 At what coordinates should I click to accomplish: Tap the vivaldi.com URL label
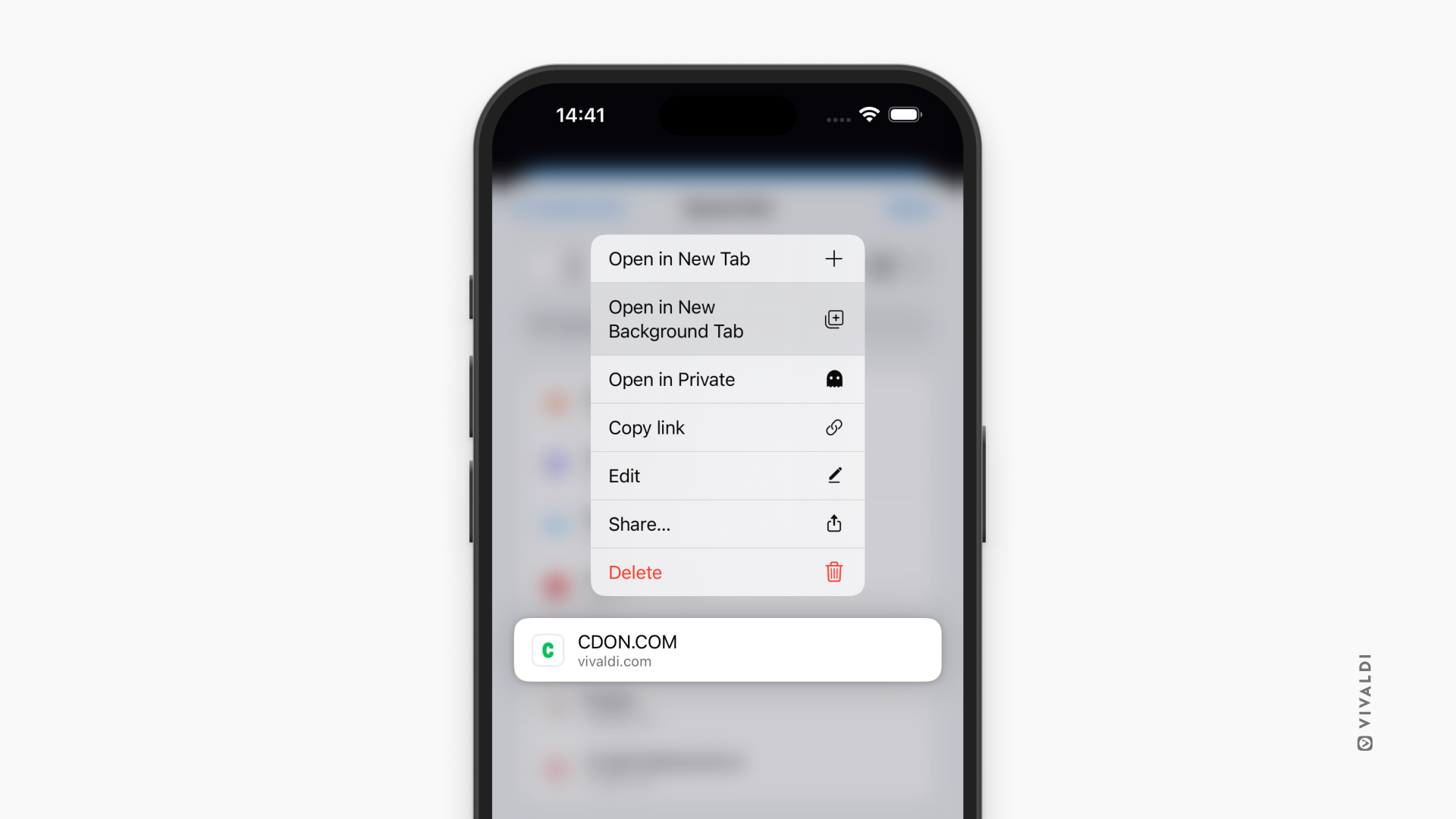pos(613,661)
